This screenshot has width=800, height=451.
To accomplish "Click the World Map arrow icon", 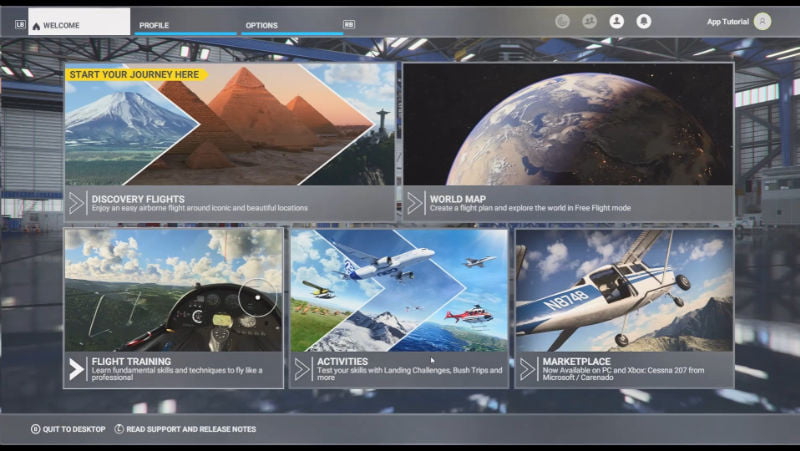I will click(x=415, y=204).
